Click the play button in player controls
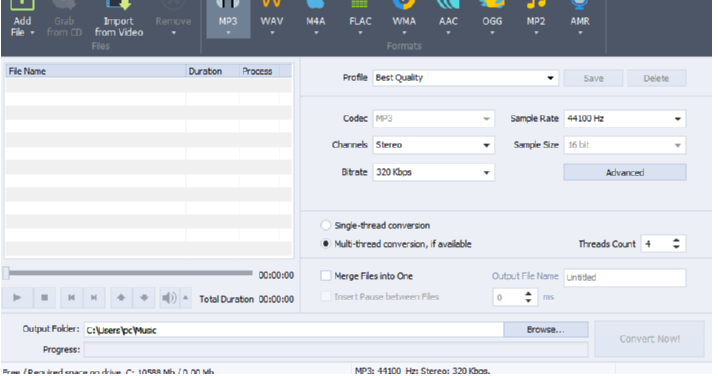 click(x=17, y=298)
